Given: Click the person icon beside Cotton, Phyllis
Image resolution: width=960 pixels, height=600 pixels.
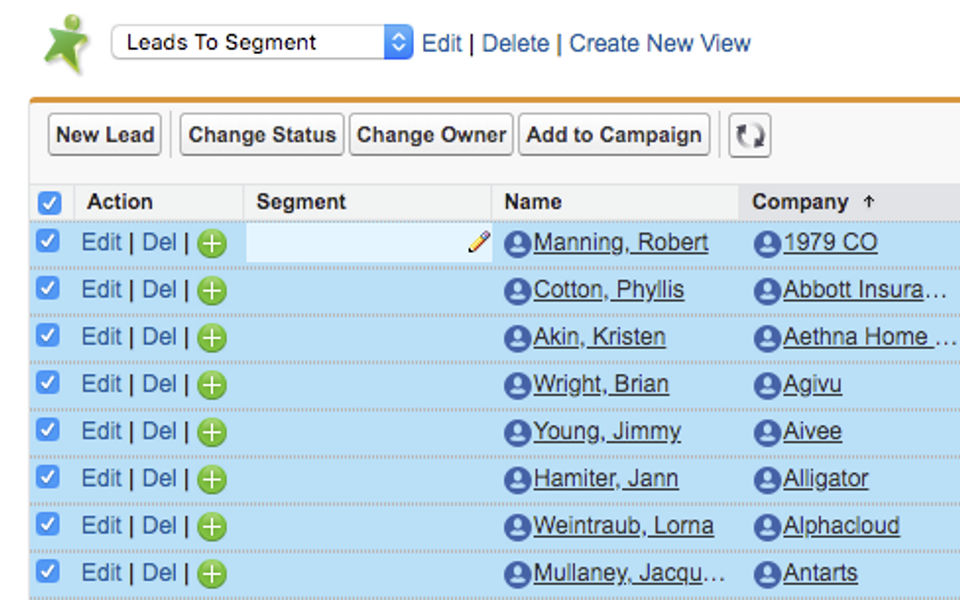Looking at the screenshot, I should [517, 291].
